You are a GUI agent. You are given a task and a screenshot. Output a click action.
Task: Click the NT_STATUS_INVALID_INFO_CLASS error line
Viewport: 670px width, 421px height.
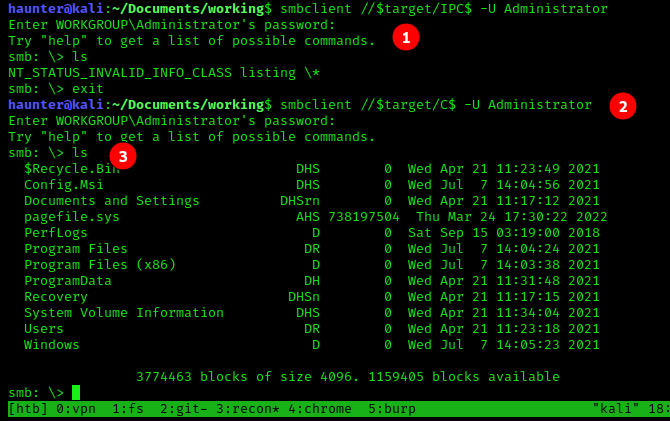164,73
